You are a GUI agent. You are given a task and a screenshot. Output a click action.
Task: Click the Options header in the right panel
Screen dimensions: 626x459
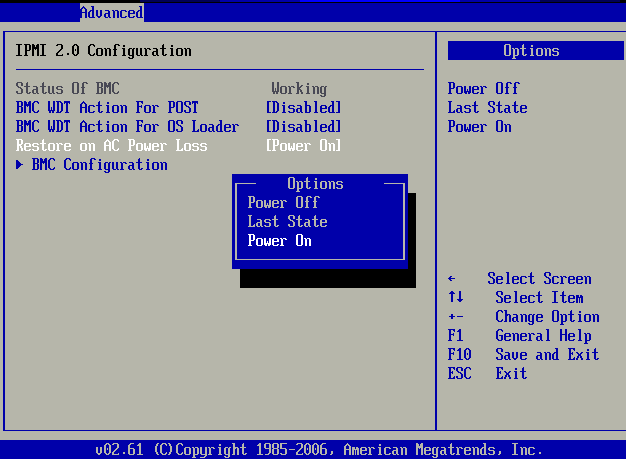click(x=531, y=51)
